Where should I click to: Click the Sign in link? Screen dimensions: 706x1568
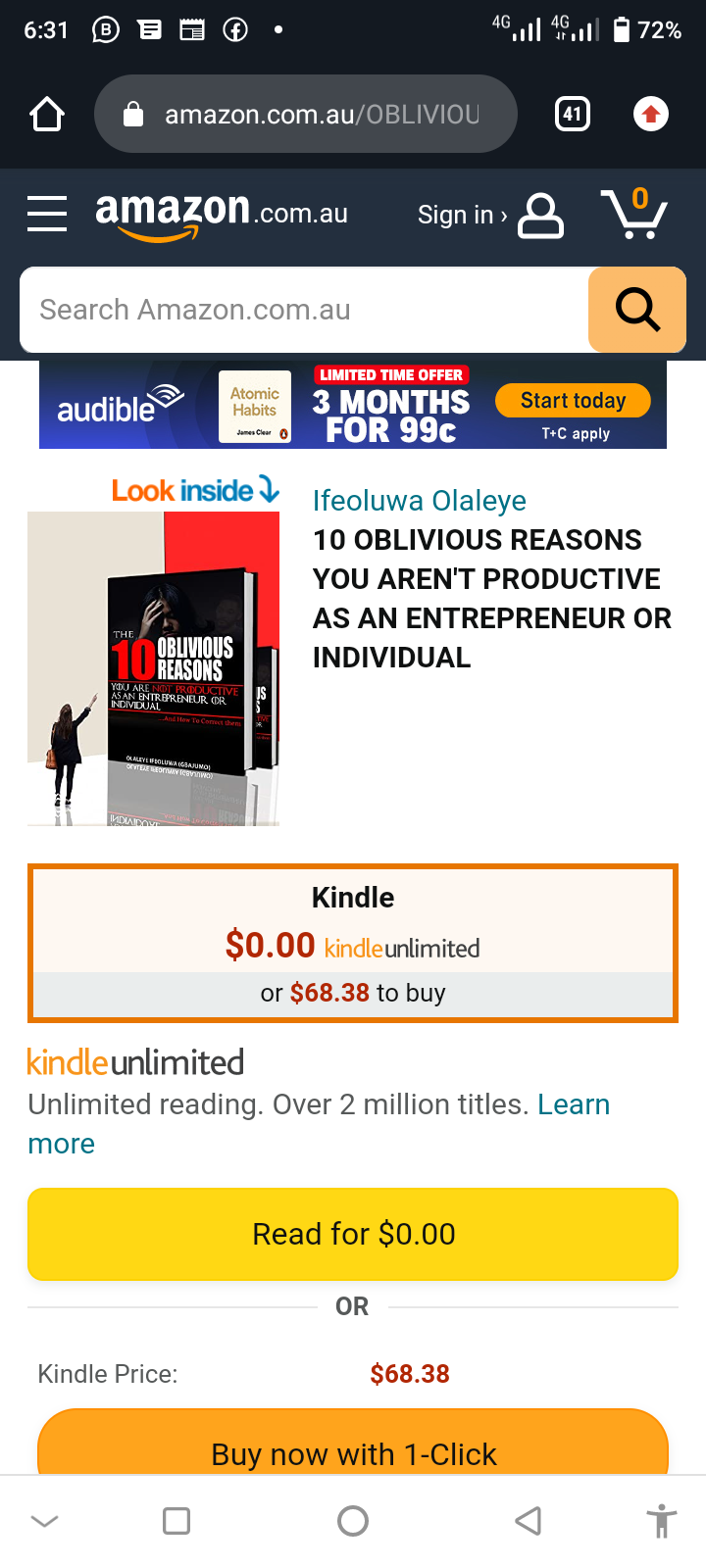click(462, 215)
